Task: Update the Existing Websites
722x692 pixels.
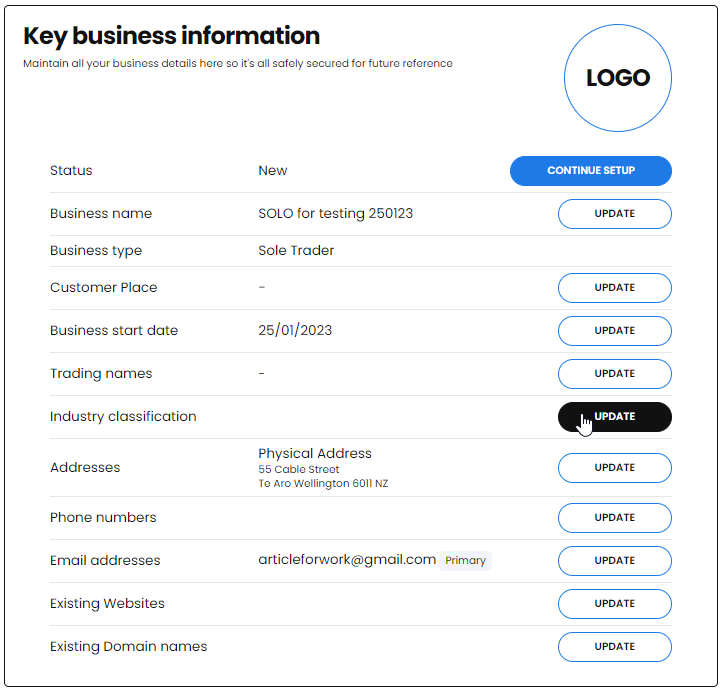Action: 615,604
